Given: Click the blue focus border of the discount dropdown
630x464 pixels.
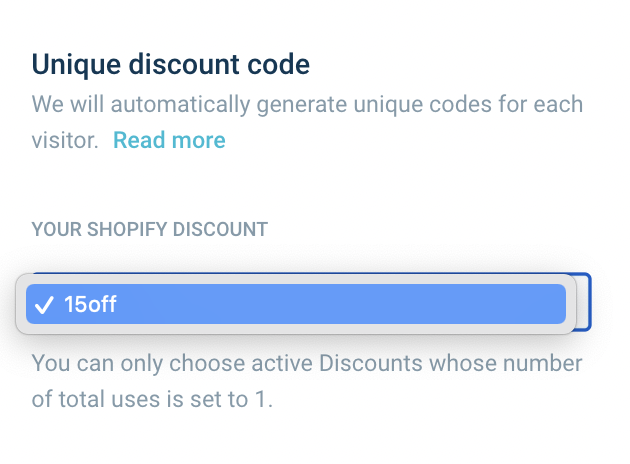Looking at the screenshot, I should click(x=590, y=302).
